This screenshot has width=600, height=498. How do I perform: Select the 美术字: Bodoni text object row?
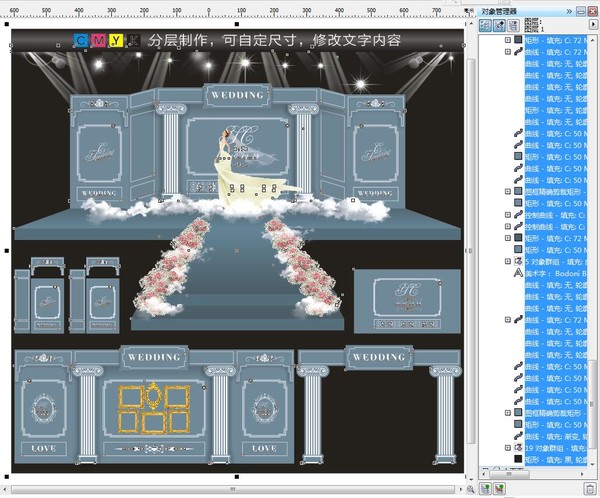556,273
